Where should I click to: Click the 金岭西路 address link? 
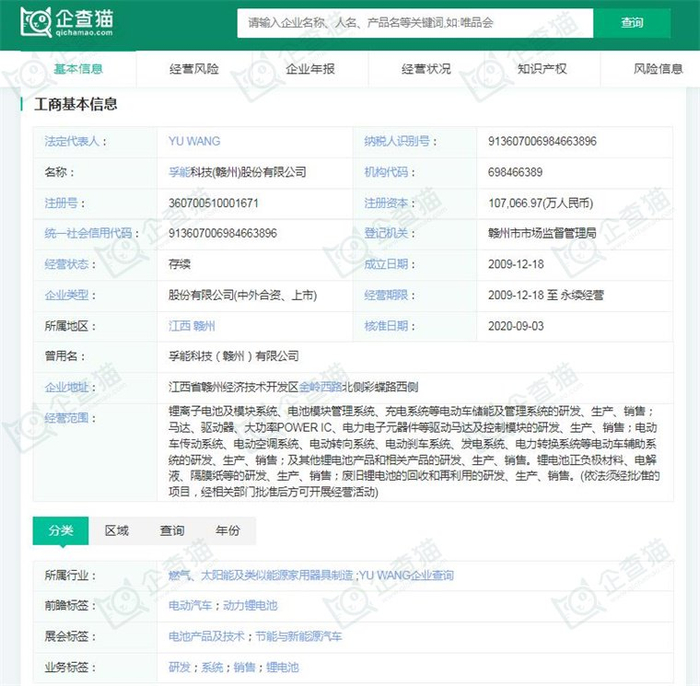pos(320,387)
